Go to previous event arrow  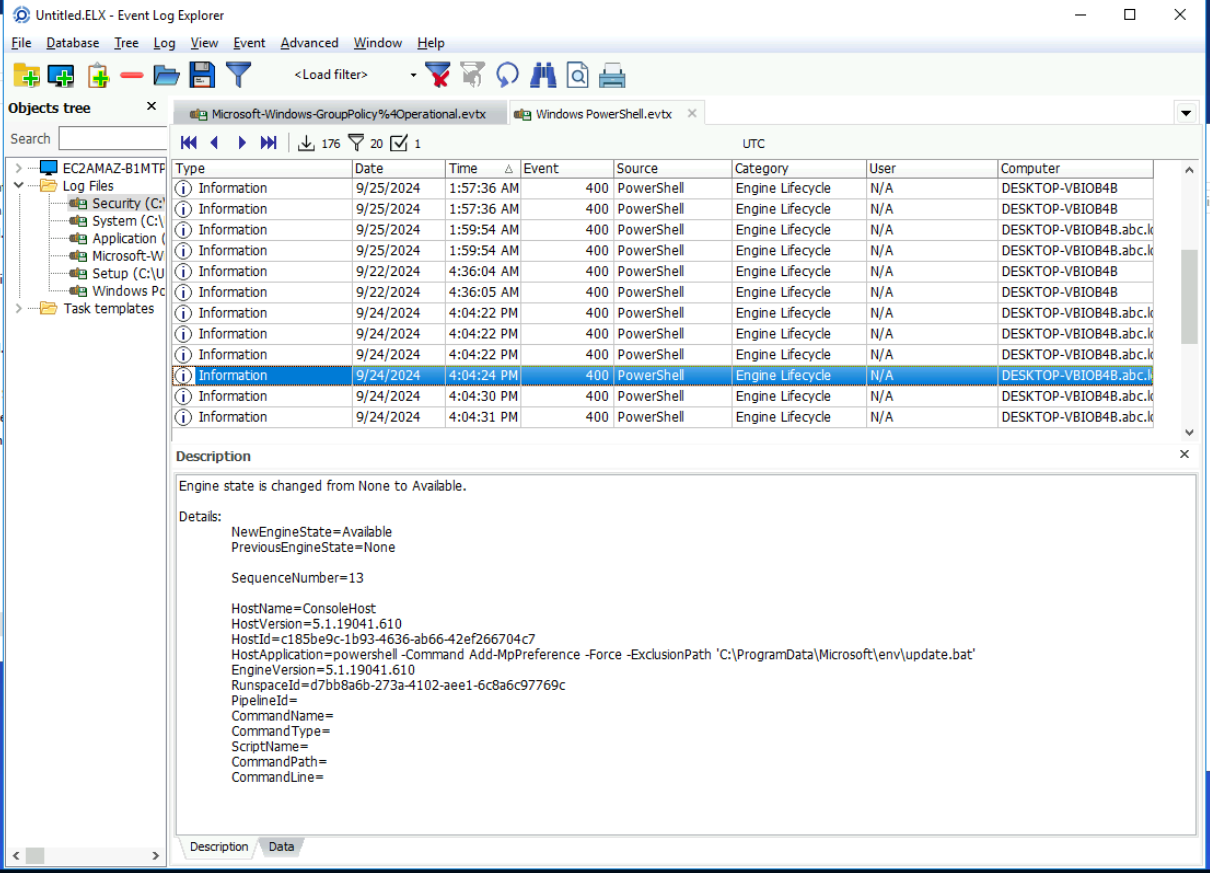[214, 143]
